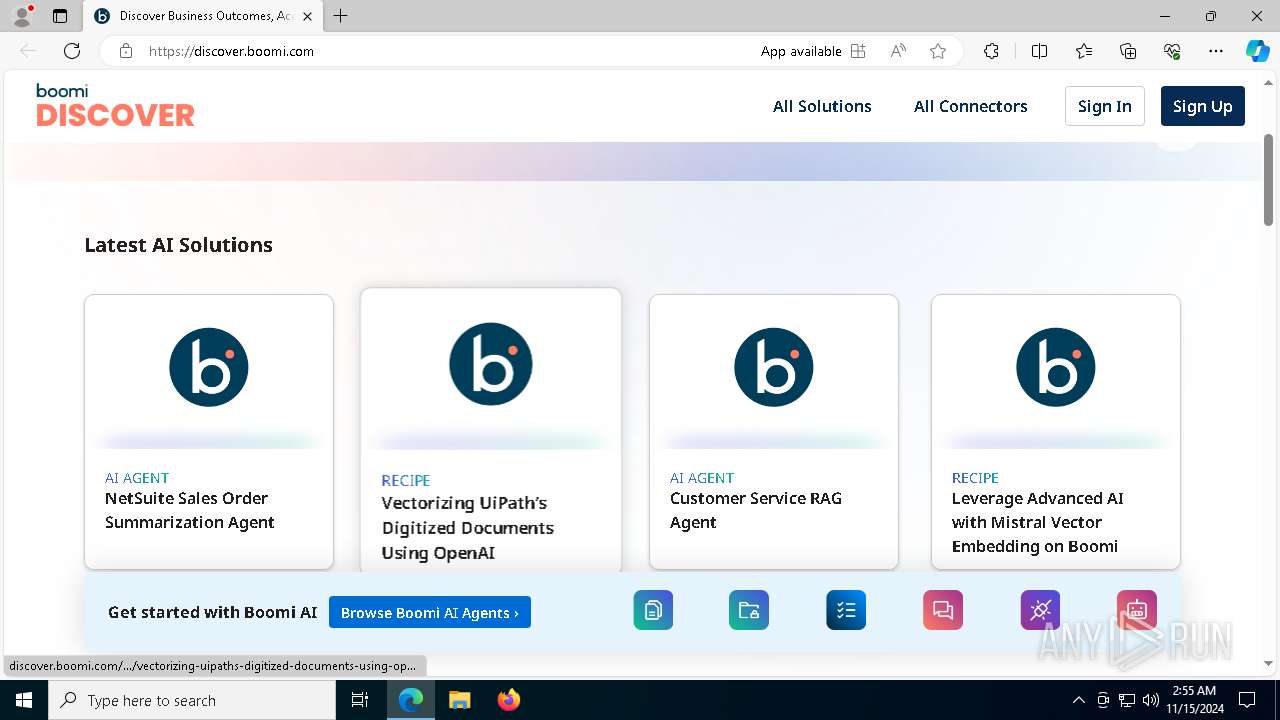Click the NetSuite Sales Order card logo
The height and width of the screenshot is (720, 1280).
click(209, 367)
